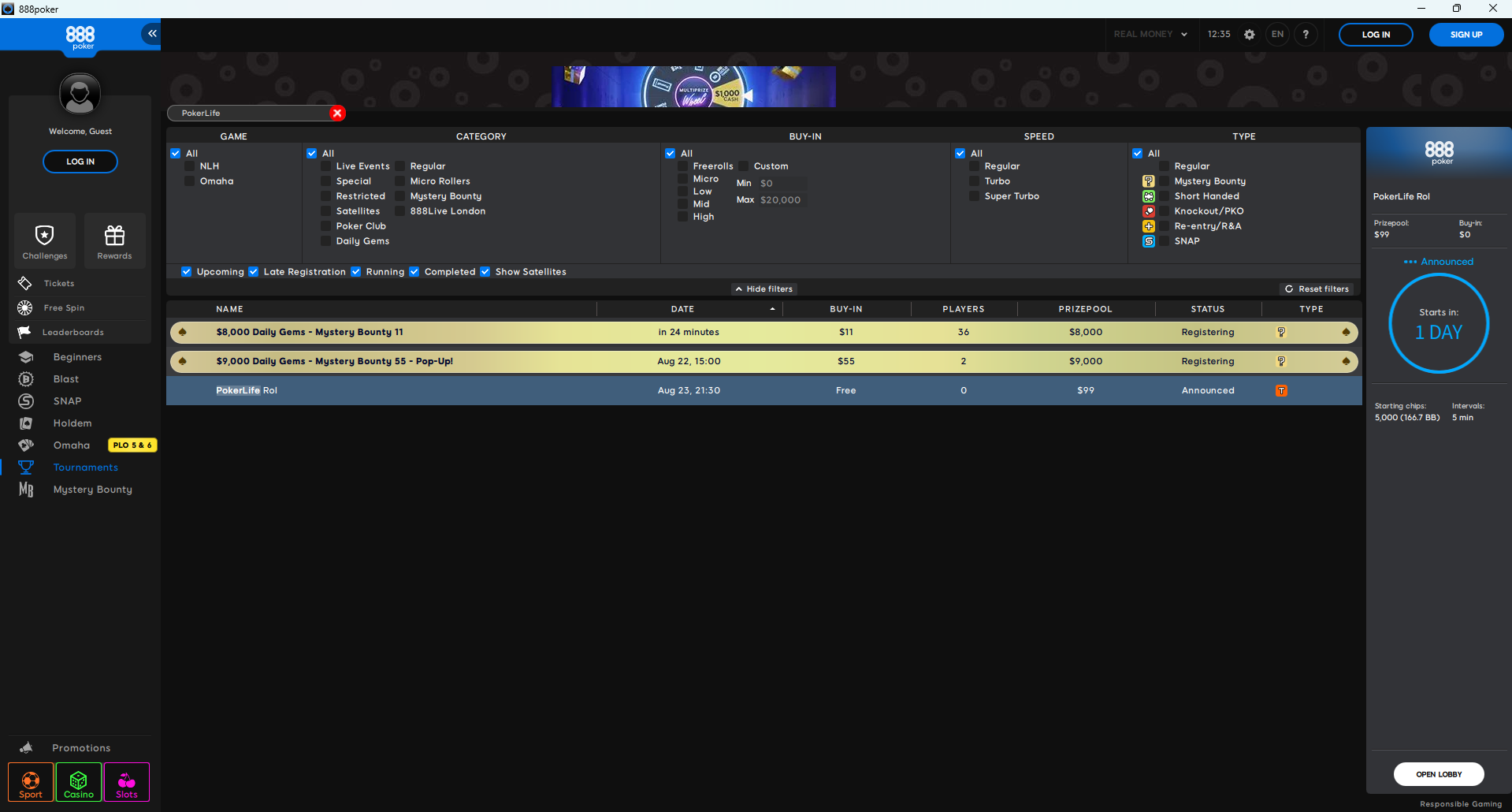Select Tournaments trophy icon

click(26, 467)
